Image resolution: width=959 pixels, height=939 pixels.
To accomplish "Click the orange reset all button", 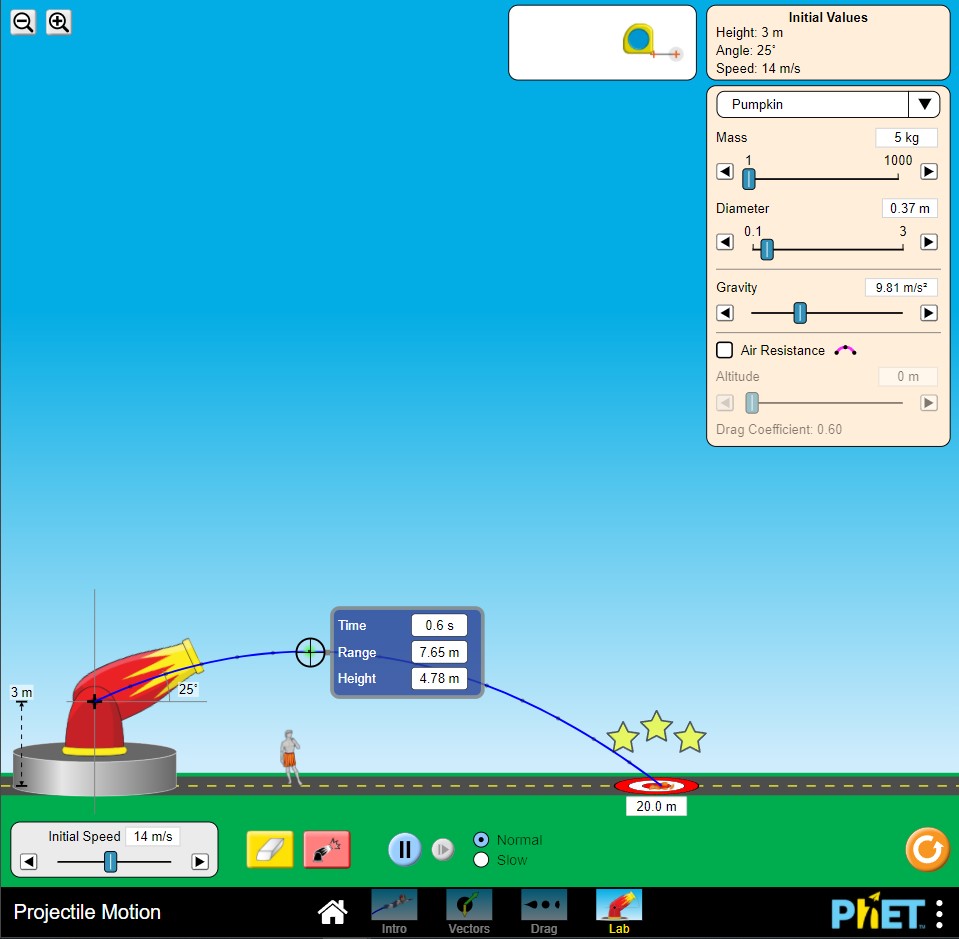I will [926, 850].
